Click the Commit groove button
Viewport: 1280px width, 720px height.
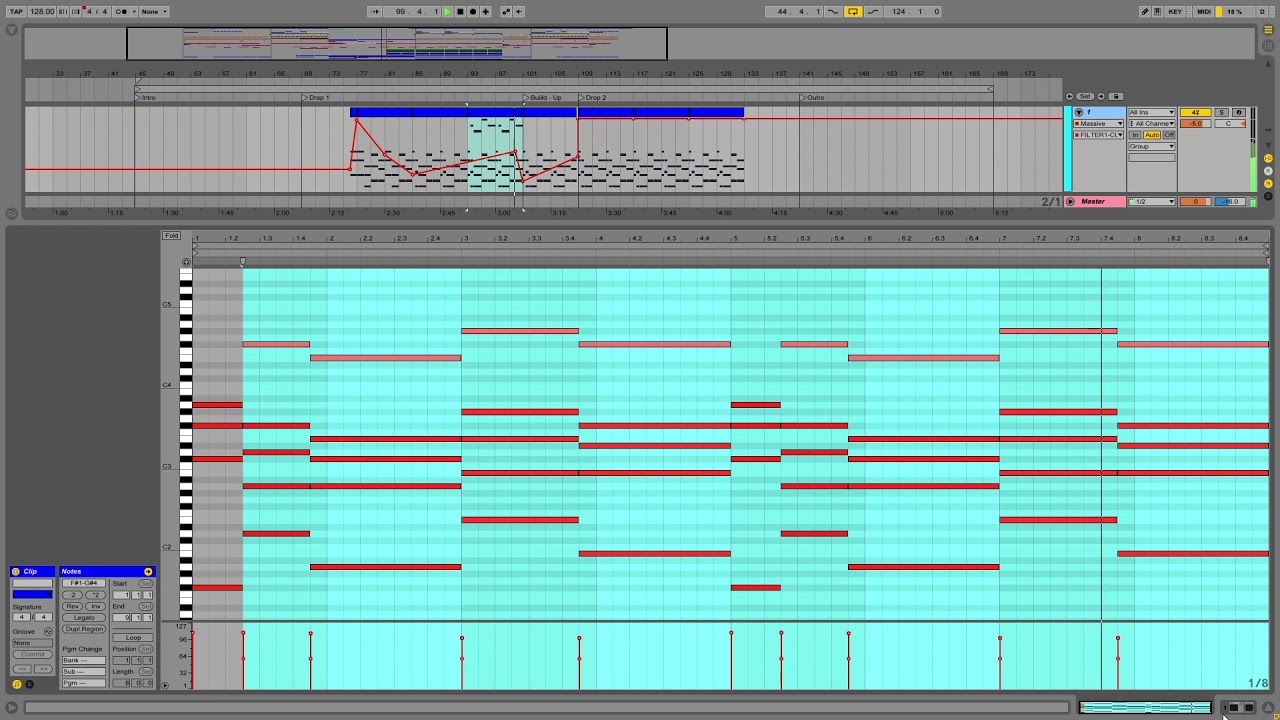32,654
